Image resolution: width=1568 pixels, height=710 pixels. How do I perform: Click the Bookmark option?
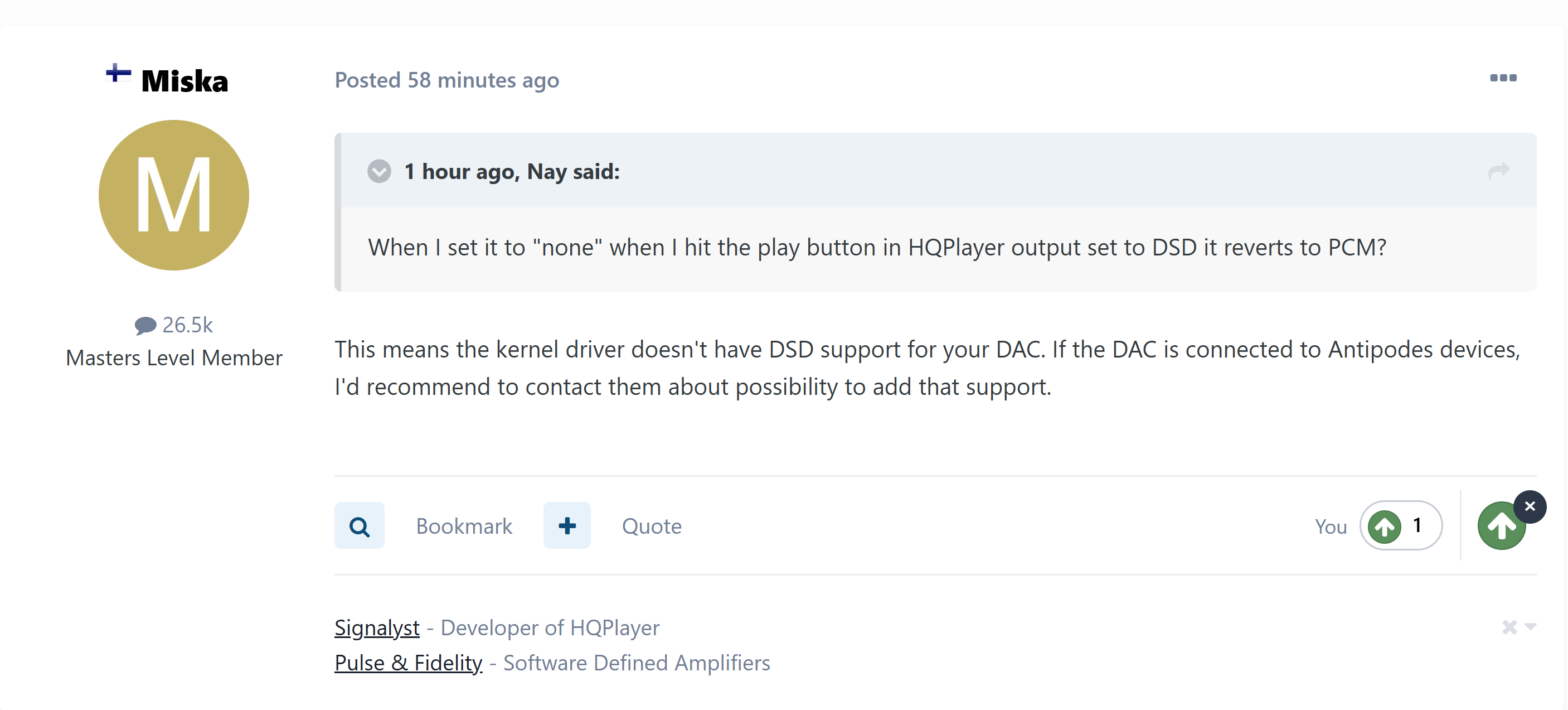click(464, 526)
